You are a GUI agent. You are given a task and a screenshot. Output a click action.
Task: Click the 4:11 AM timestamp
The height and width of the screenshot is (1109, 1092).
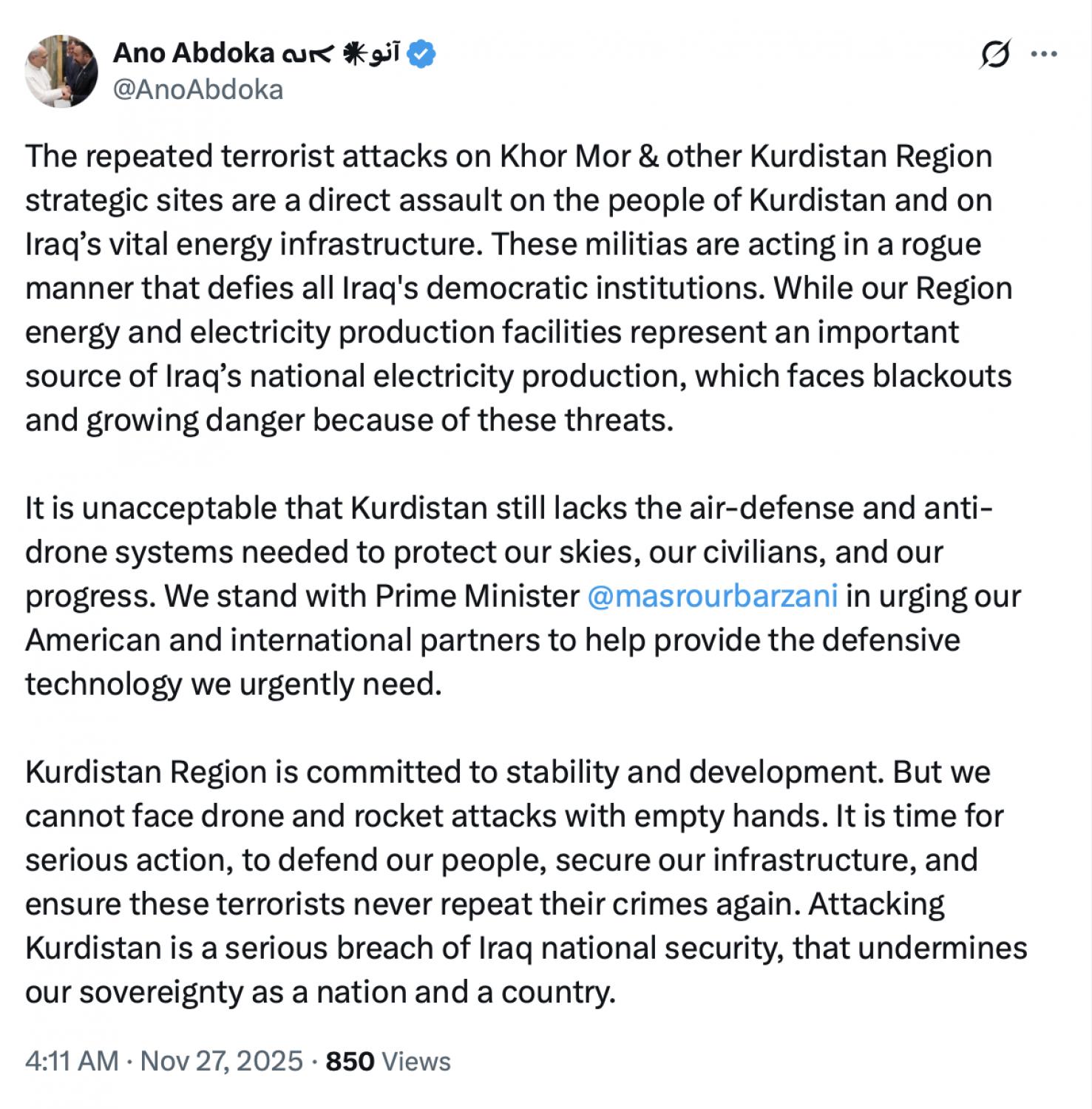(72, 1061)
